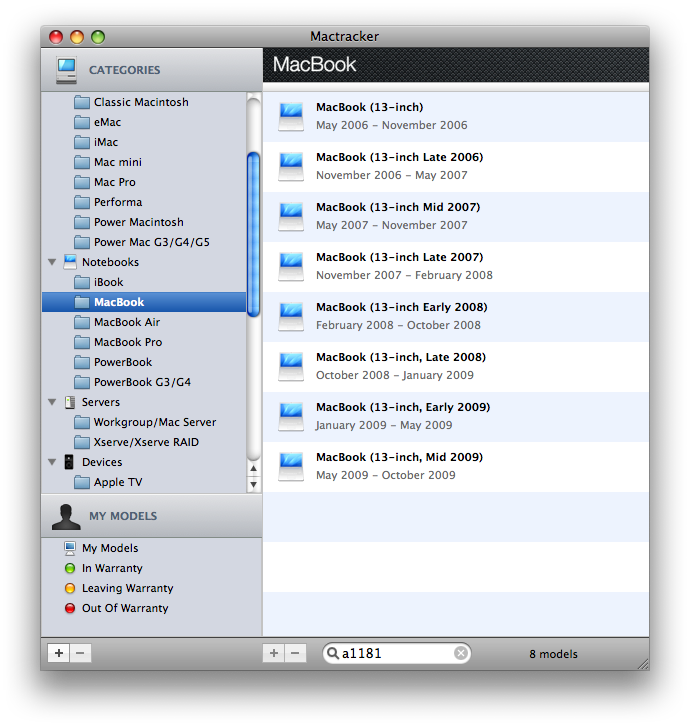Show the Out Of Warranty list

152,608
